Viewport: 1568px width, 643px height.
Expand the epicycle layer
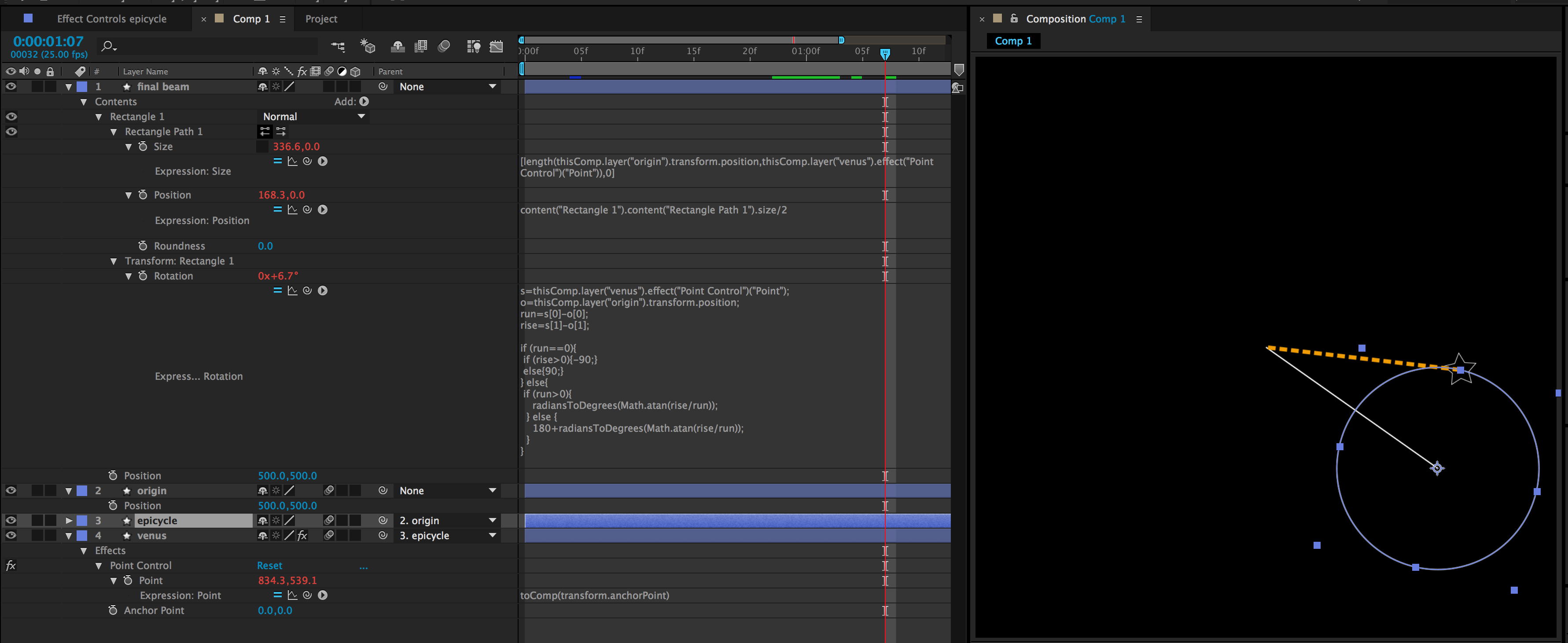(69, 521)
